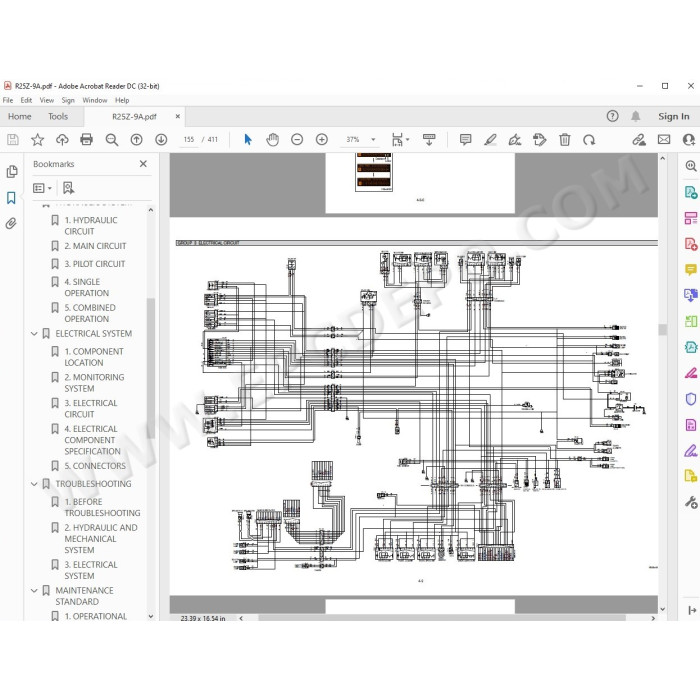This screenshot has height=700, width=700.
Task: Click the document vertical scrollbar thumb
Action: coord(662,329)
